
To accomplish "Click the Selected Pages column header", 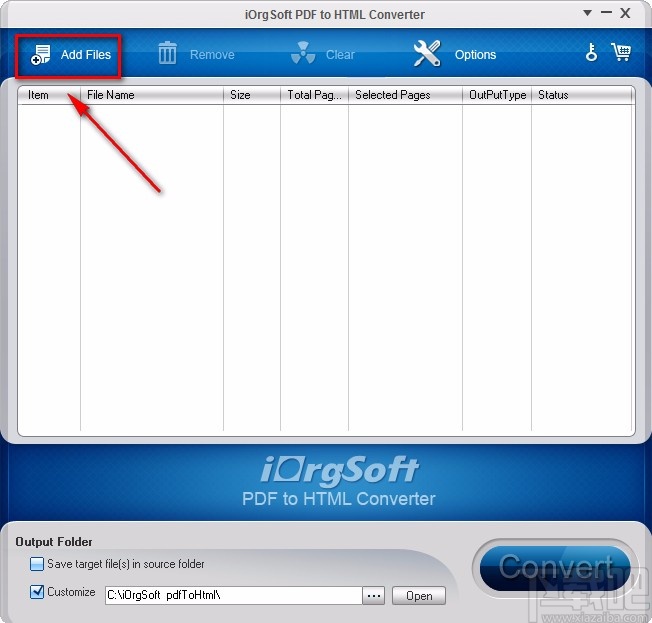I will click(x=405, y=95).
